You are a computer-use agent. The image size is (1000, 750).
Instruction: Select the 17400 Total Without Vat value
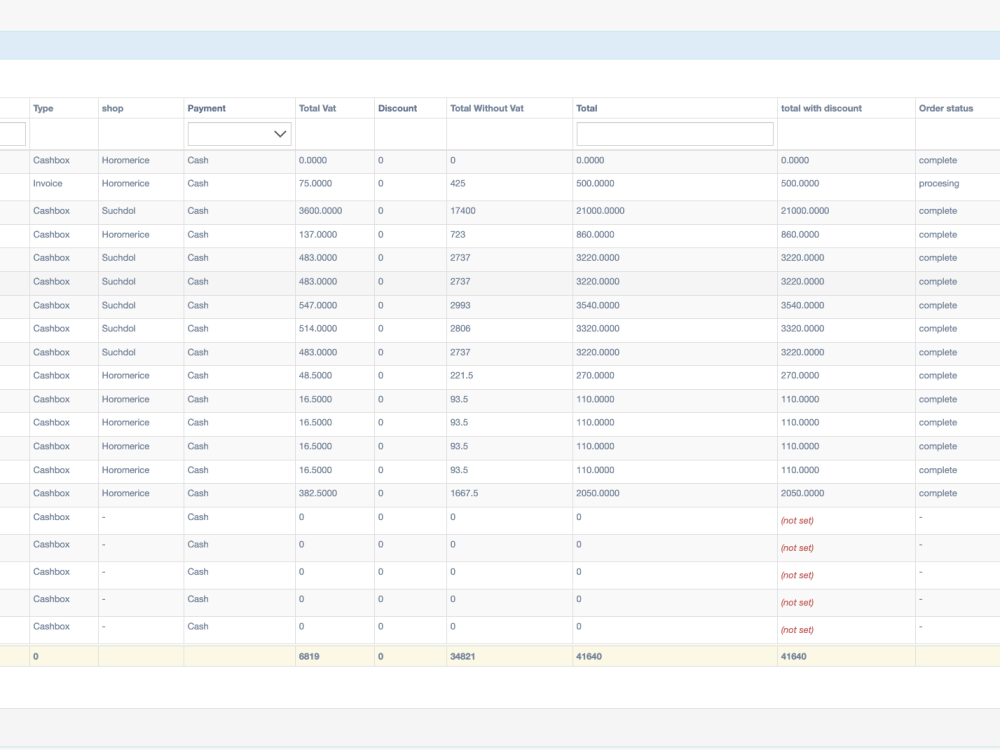(x=462, y=211)
